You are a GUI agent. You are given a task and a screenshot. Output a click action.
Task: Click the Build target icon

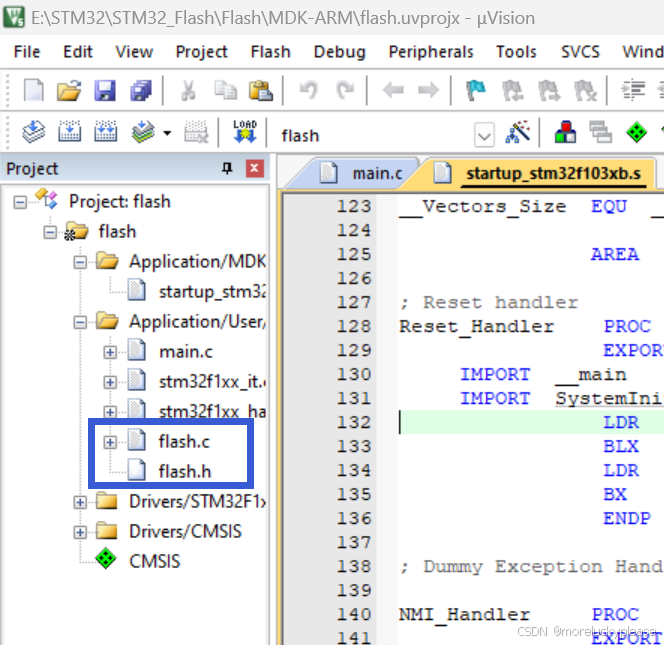coord(69,132)
